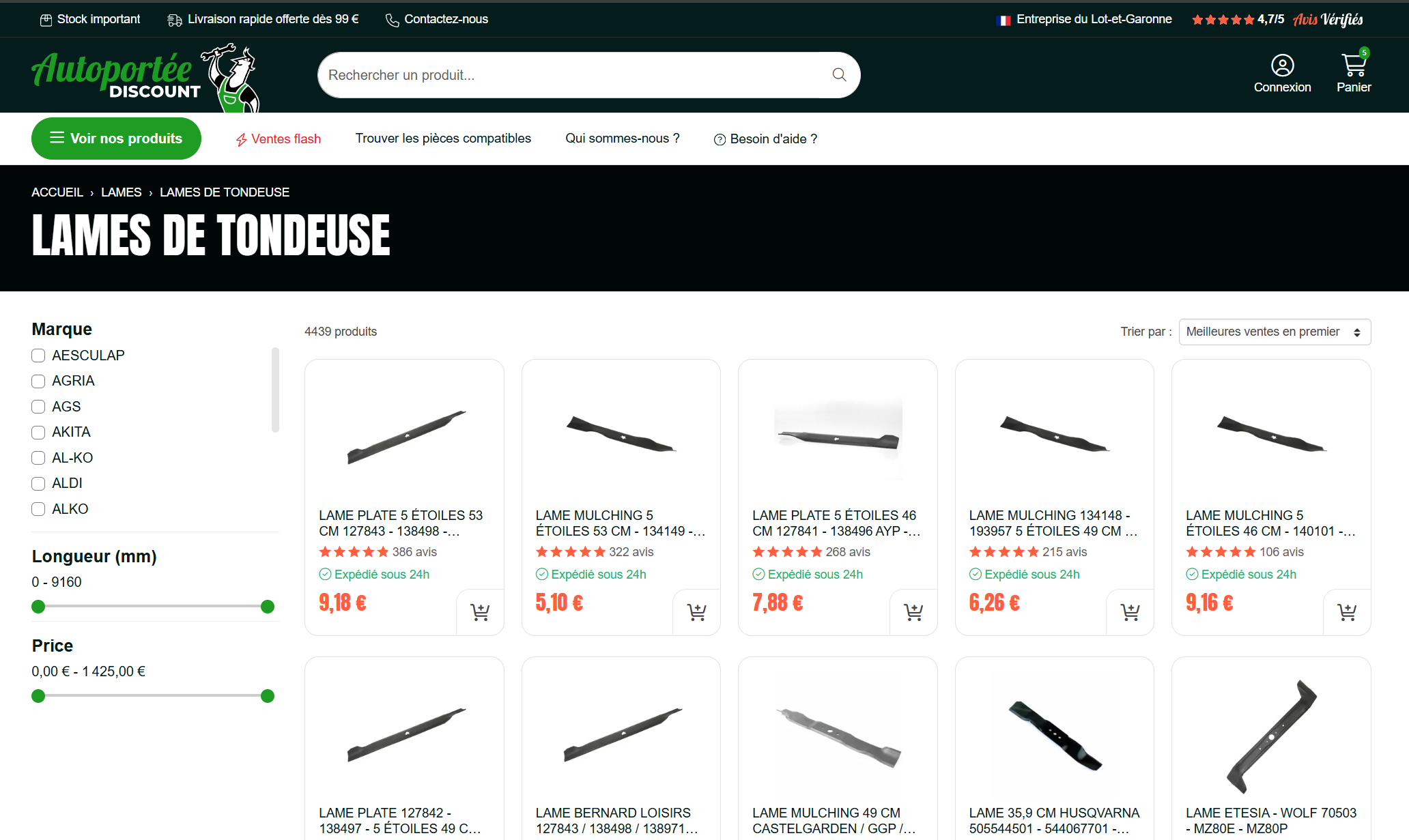Add the 6,26 € blade to cart
1409x840 pixels.
pyautogui.click(x=1130, y=612)
